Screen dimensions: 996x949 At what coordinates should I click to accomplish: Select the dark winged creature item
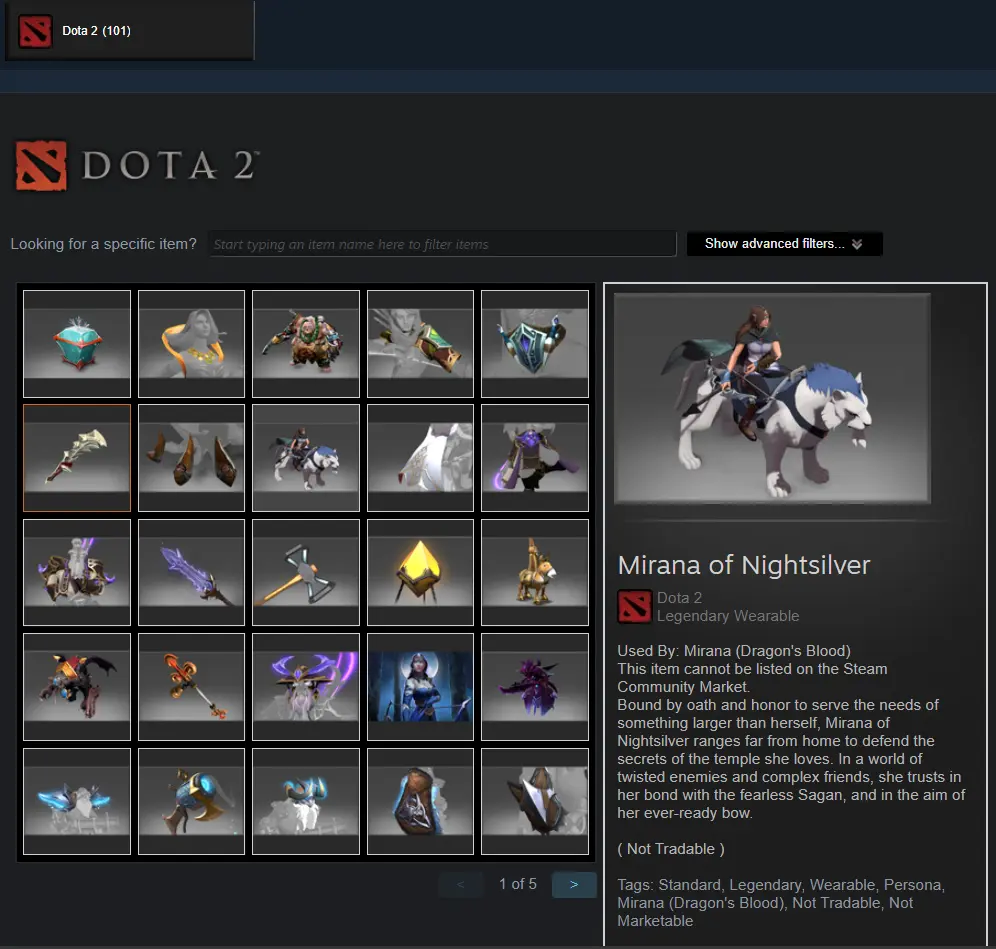coord(77,687)
